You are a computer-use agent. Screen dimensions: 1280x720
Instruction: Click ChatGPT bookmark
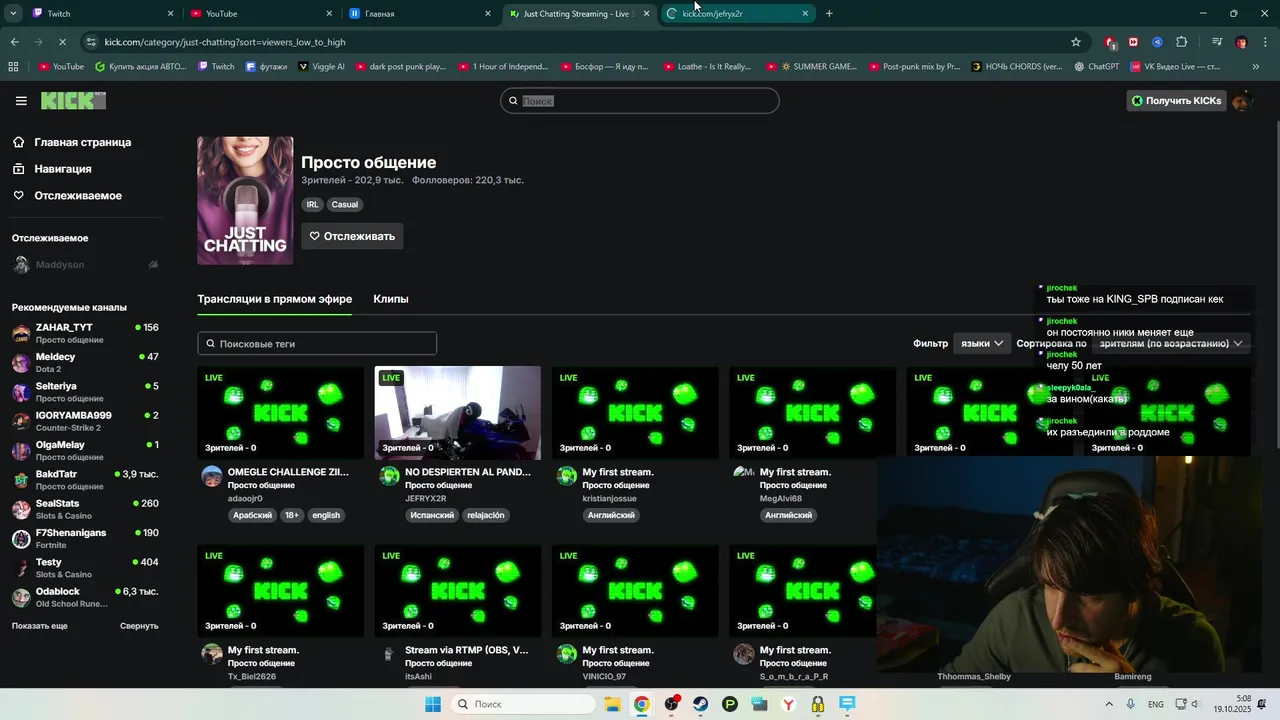(x=1097, y=67)
